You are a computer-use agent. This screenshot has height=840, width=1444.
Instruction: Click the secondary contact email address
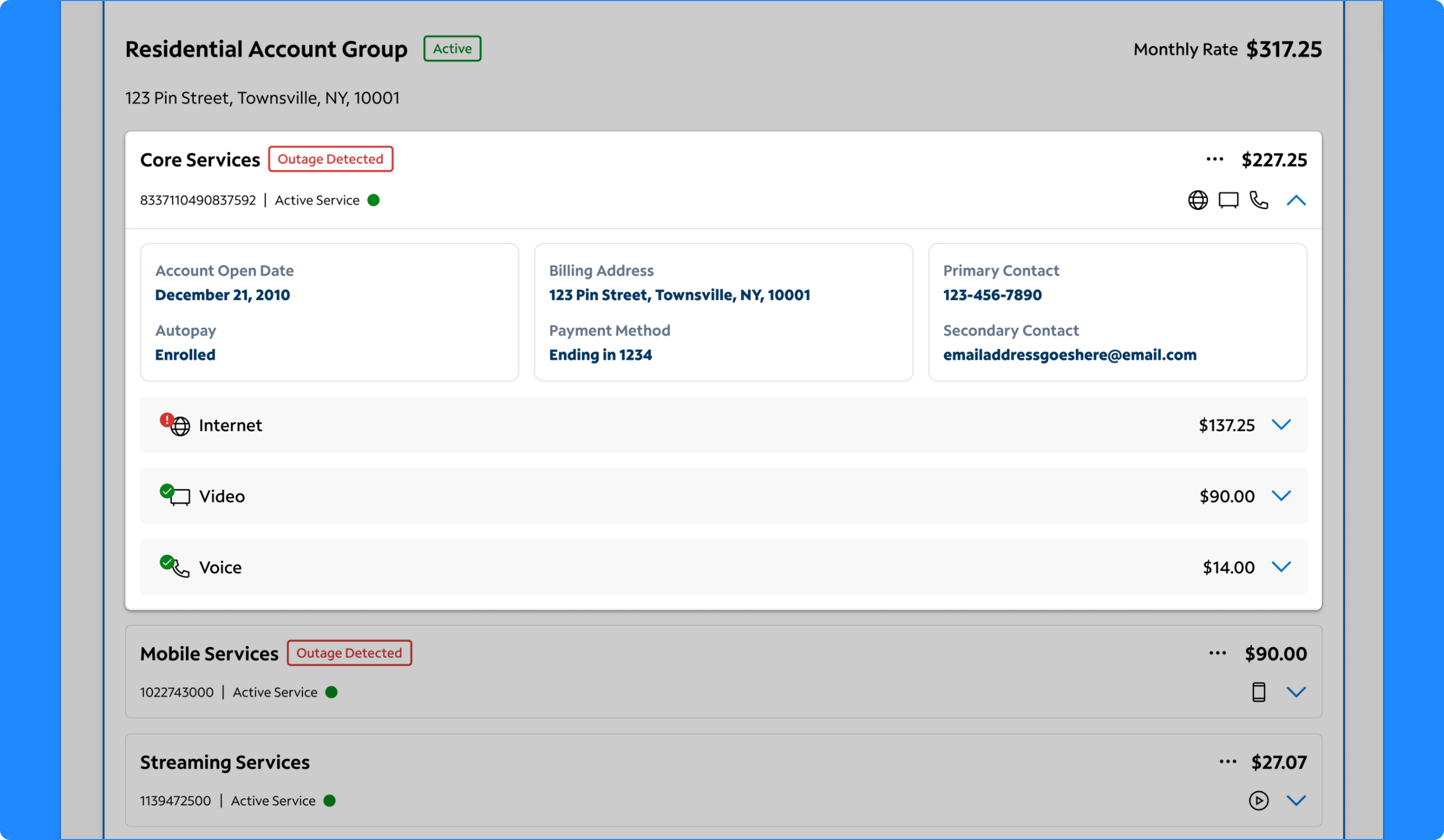[1069, 355]
